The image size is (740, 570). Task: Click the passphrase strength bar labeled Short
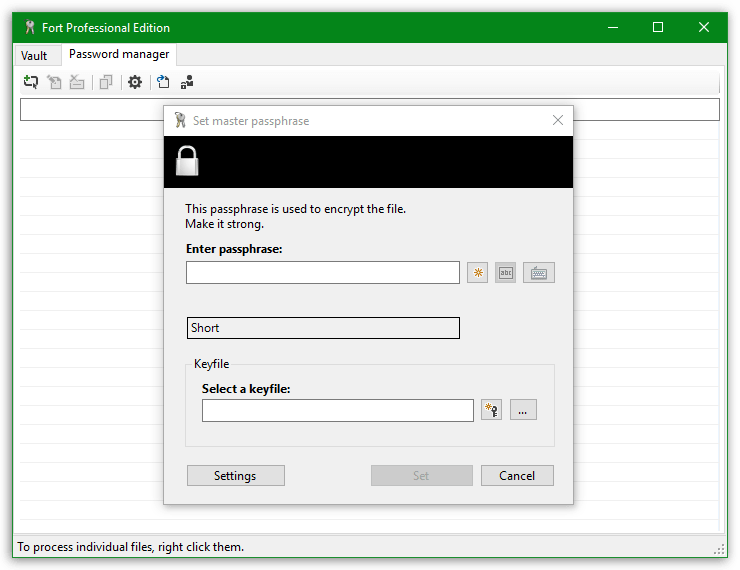click(x=322, y=328)
